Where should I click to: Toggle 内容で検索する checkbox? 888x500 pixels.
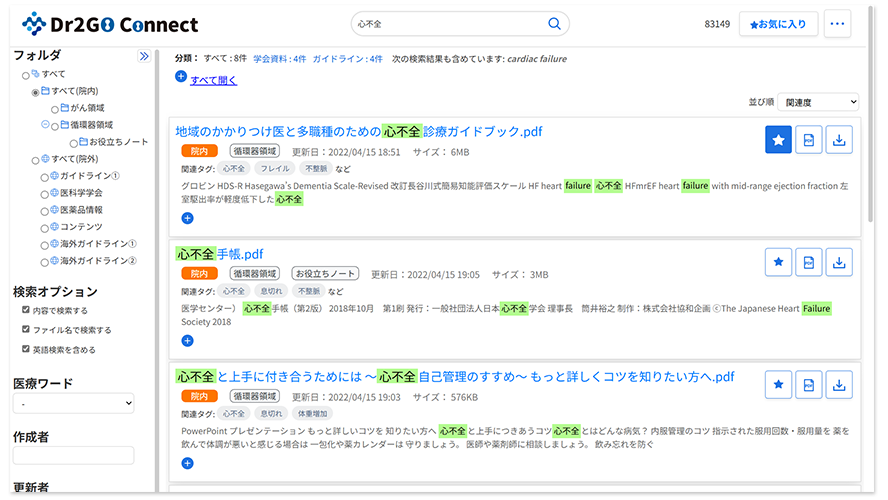coord(25,310)
